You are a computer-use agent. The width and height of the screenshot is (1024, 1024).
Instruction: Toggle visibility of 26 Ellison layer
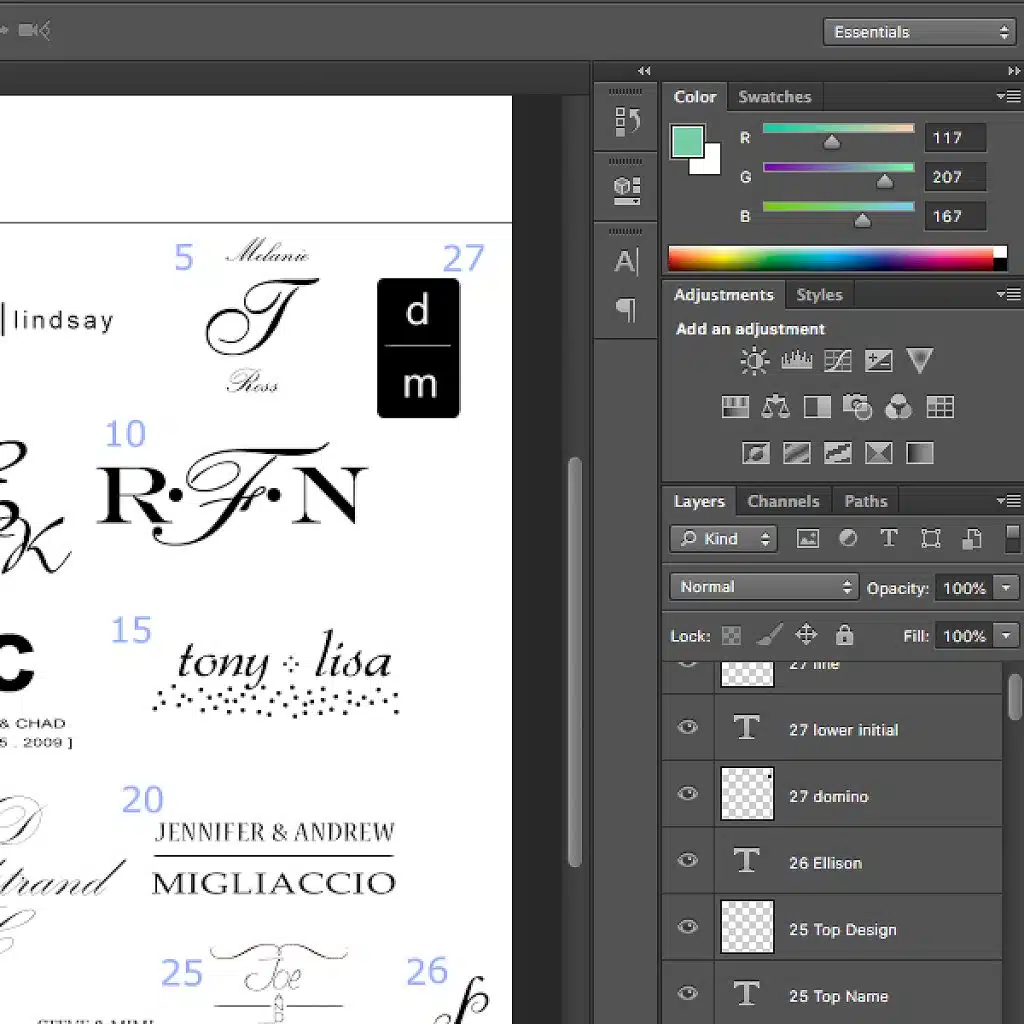688,860
